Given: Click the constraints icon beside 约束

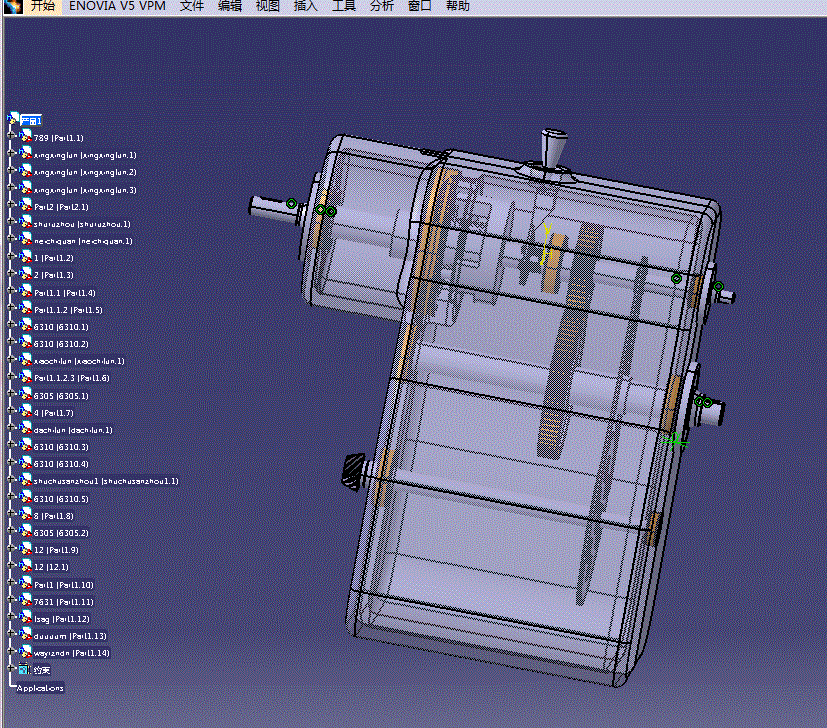Looking at the screenshot, I should [24, 669].
